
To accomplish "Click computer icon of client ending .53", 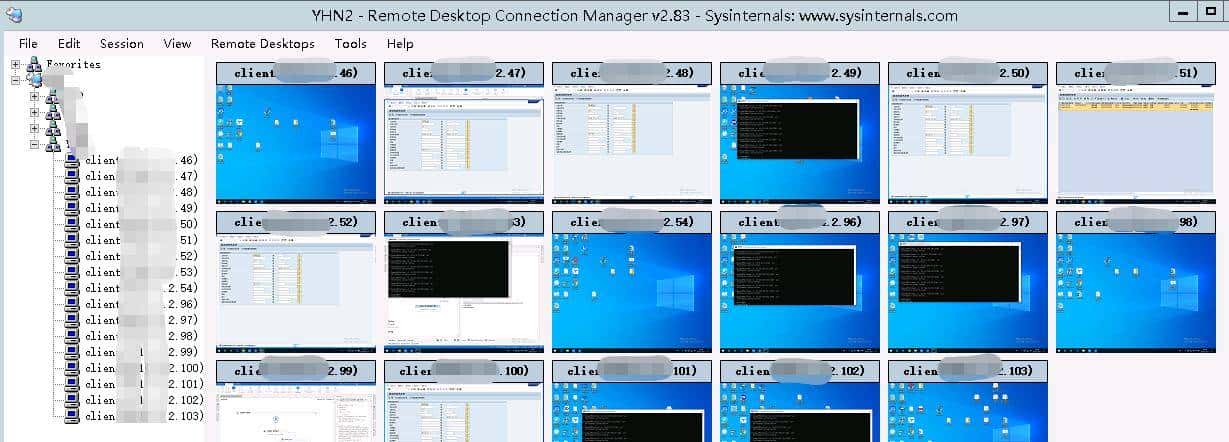I will (72, 272).
